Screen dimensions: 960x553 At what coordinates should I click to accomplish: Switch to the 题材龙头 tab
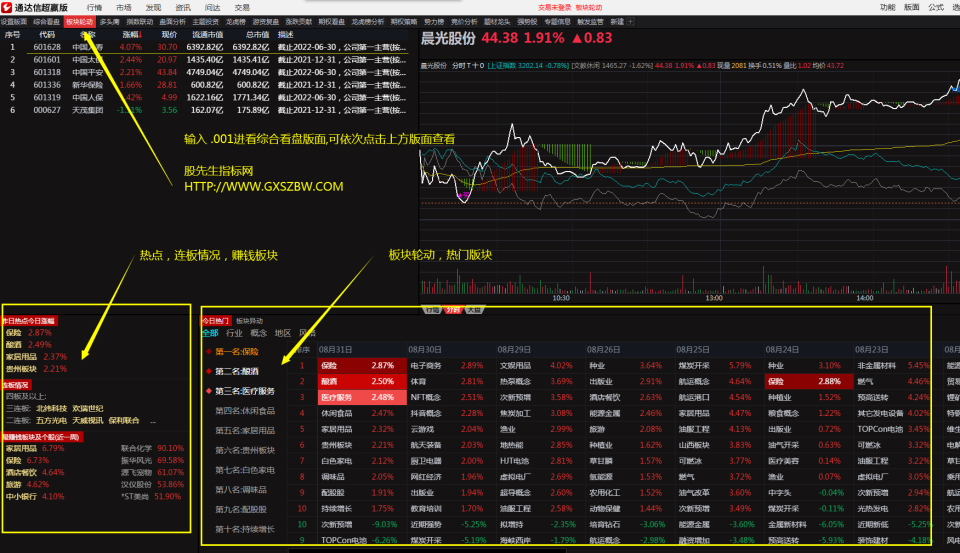[x=497, y=21]
